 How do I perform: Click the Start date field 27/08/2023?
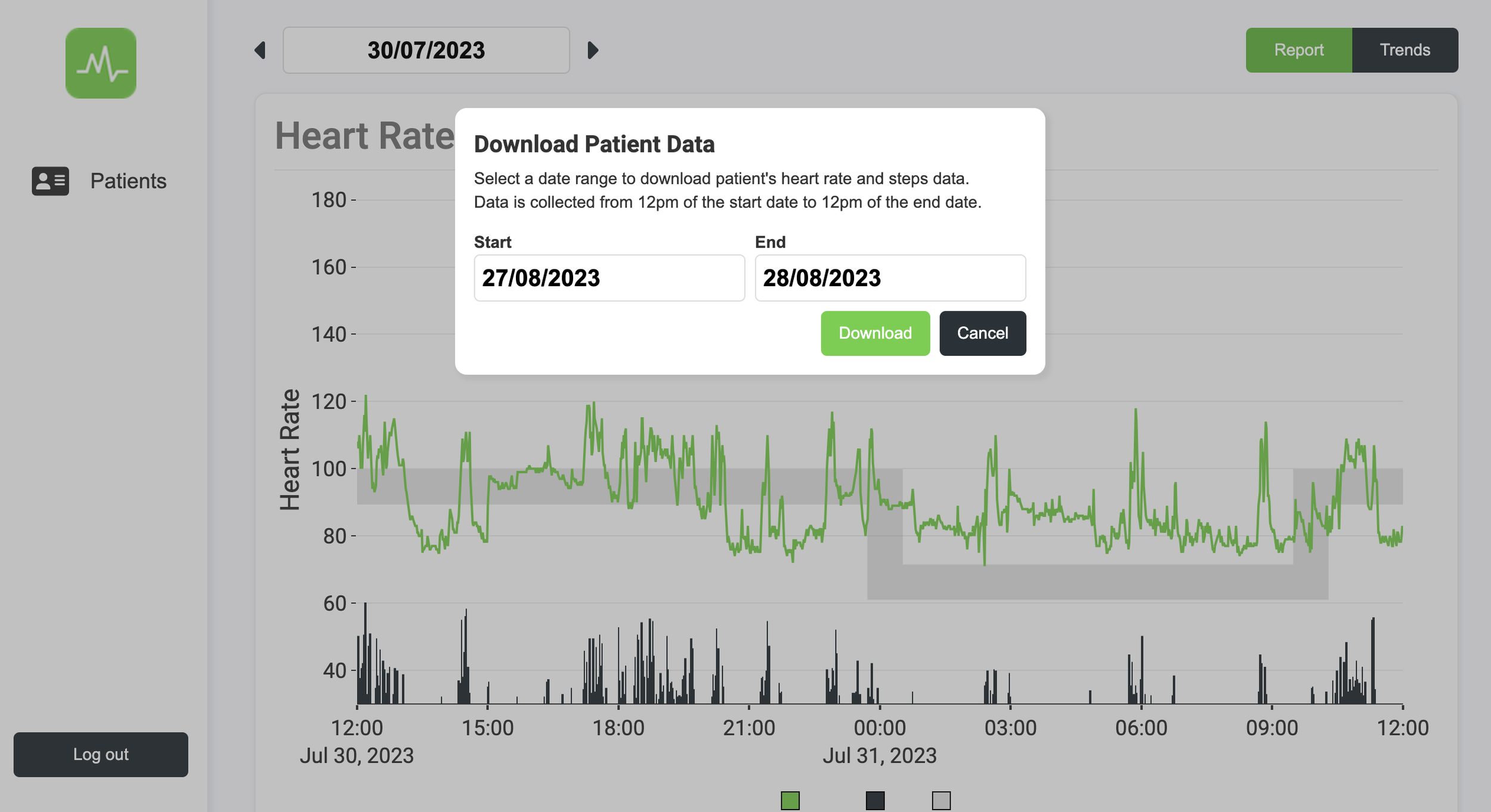click(608, 278)
